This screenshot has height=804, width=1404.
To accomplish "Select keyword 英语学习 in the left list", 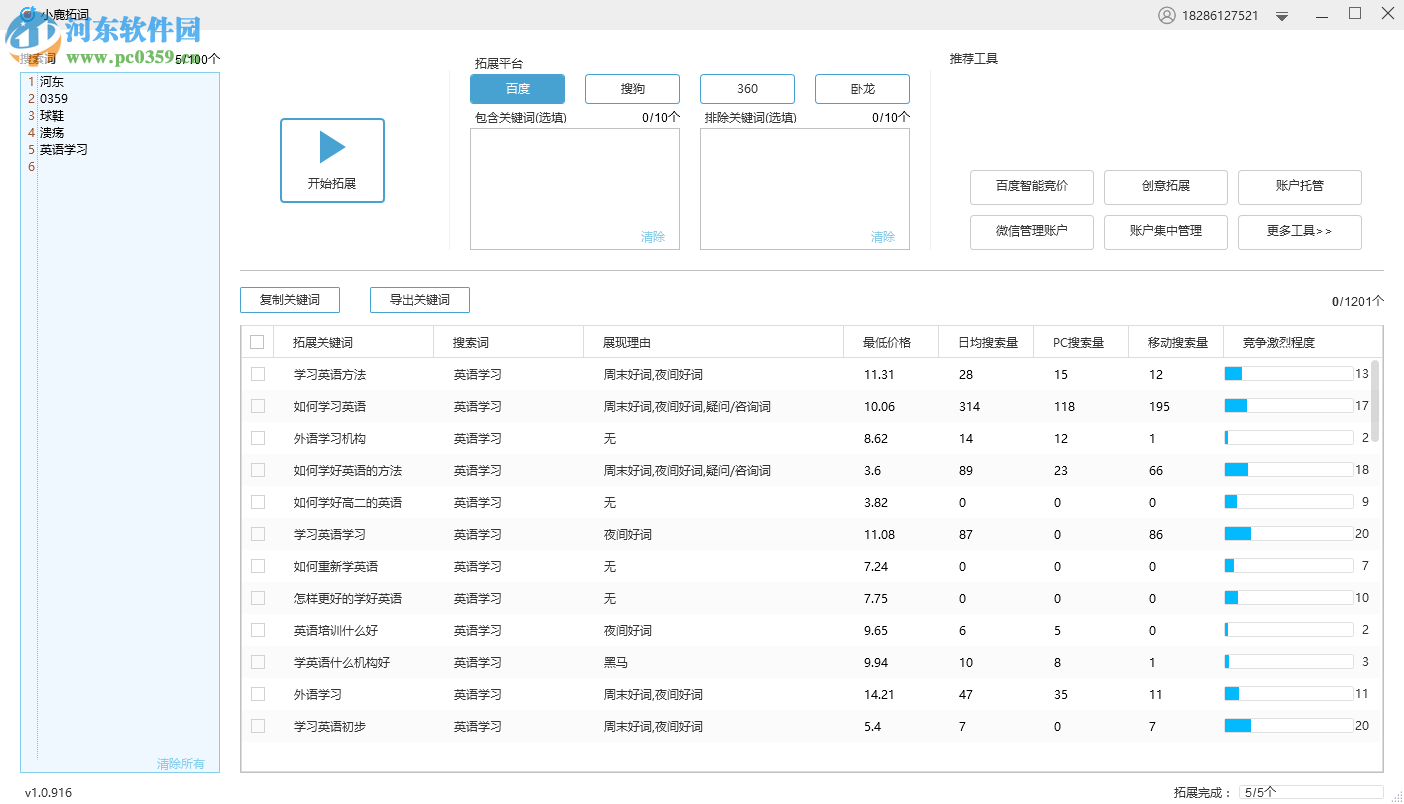I will pos(64,149).
